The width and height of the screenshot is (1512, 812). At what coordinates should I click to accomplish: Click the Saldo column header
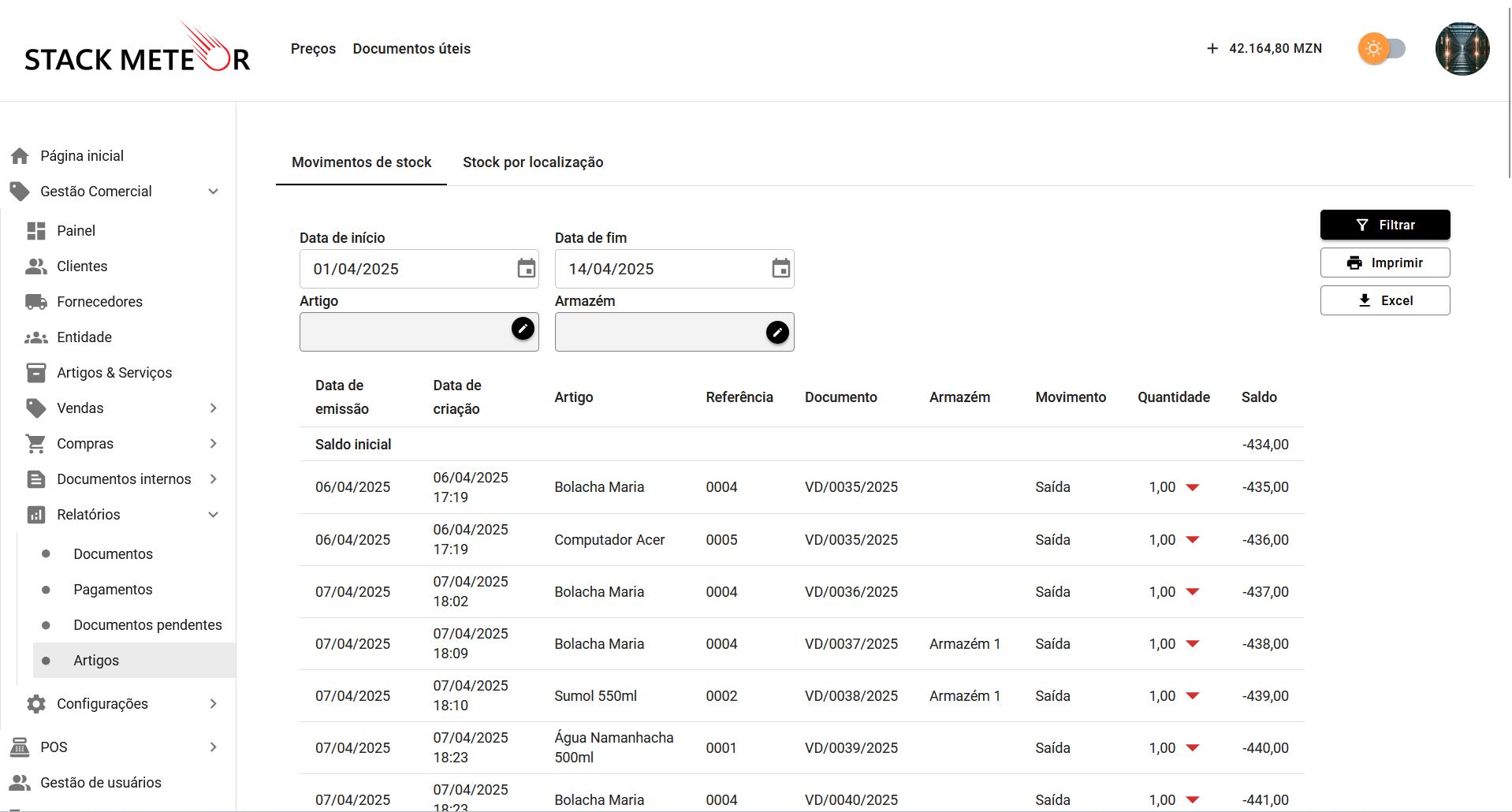click(1259, 397)
